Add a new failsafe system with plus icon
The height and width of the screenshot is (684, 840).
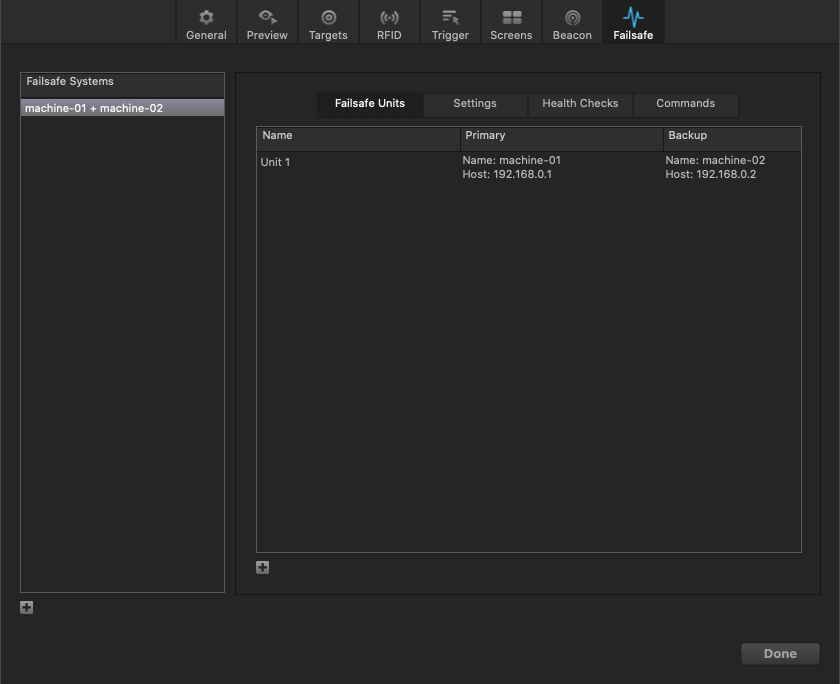[x=26, y=607]
